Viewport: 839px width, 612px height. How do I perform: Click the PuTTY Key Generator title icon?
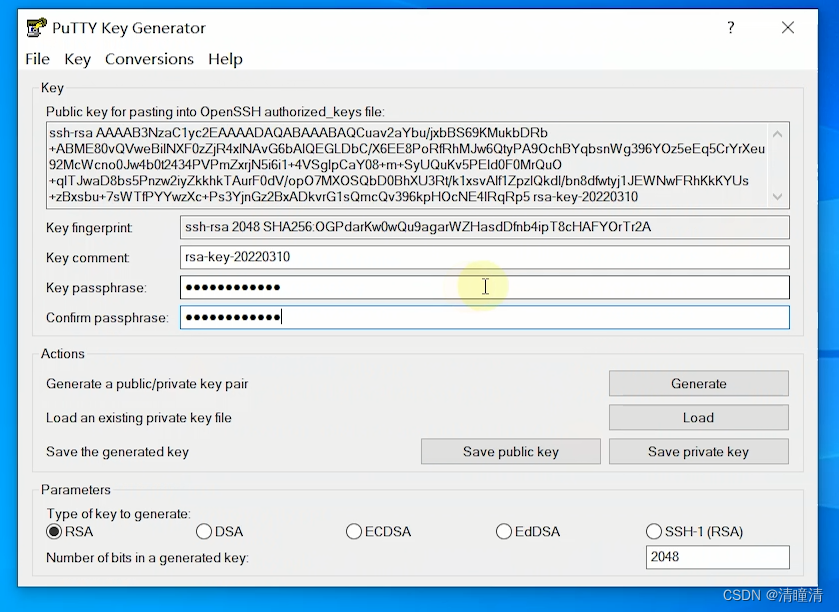point(36,28)
